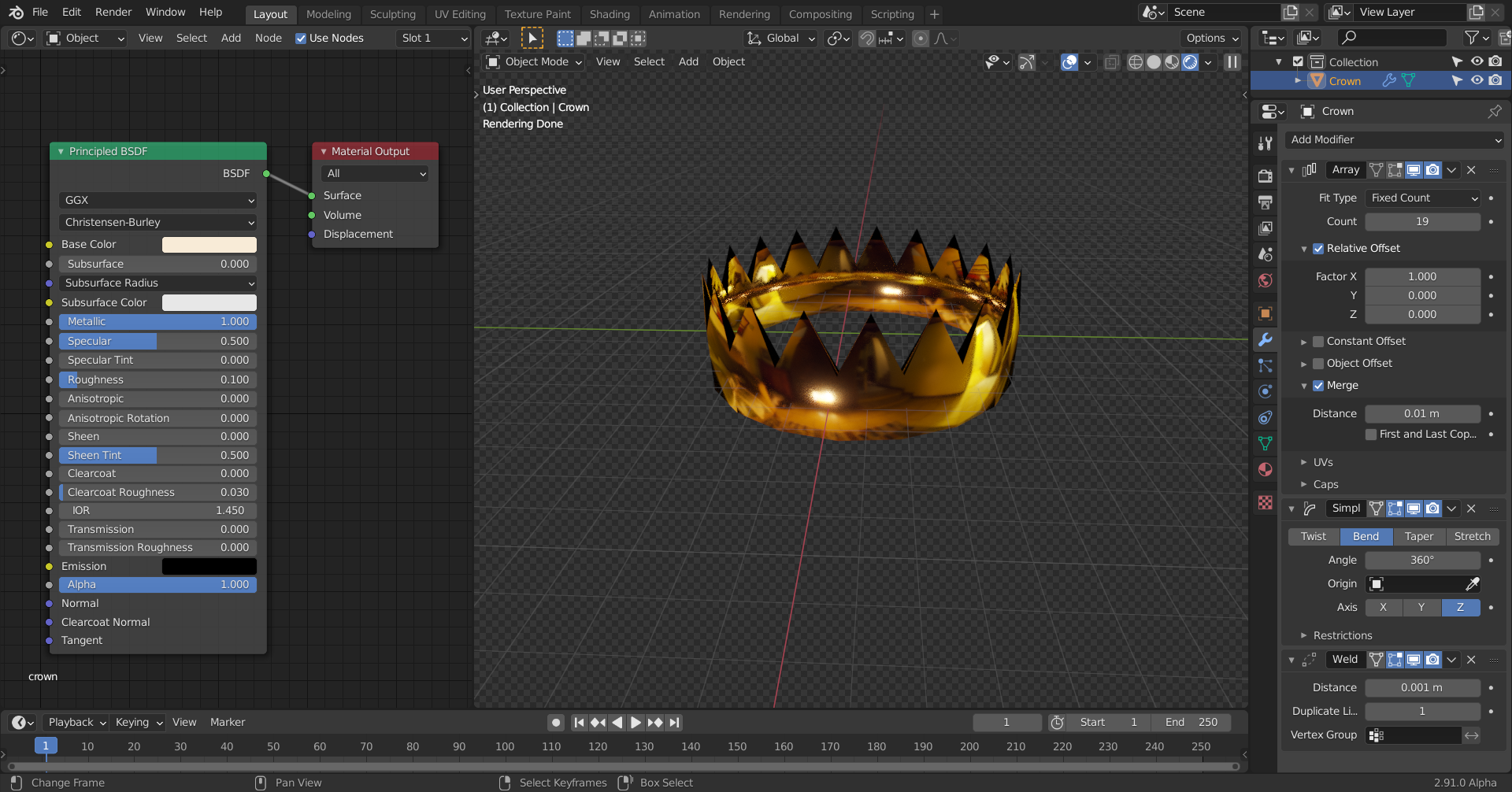Open the Render menu
The image size is (1512, 792).
[113, 13]
